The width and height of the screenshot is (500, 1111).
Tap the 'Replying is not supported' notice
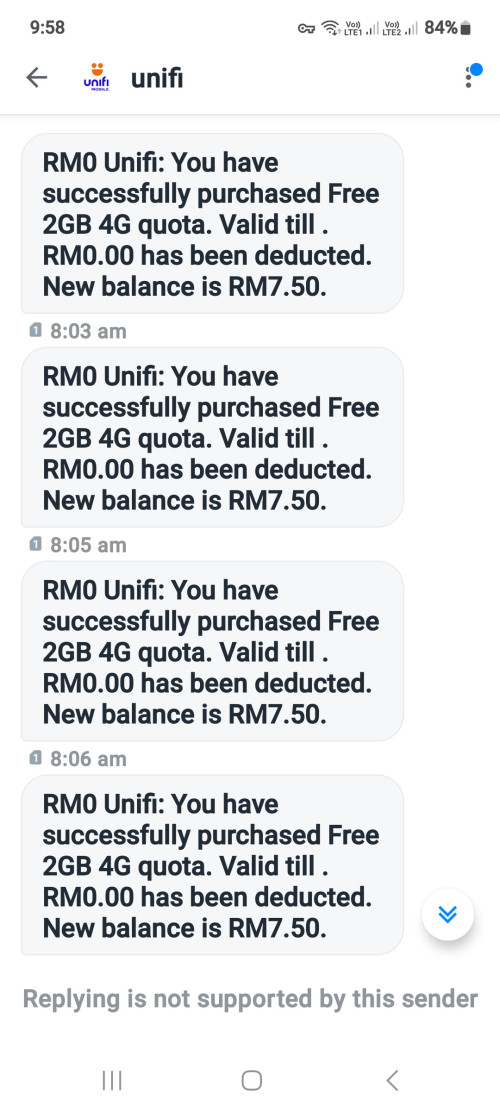[251, 998]
